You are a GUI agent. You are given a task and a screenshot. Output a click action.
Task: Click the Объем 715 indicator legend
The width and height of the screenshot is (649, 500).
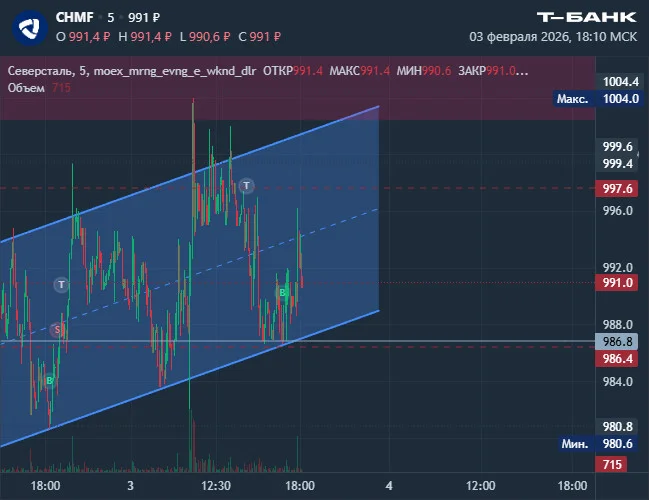(39, 88)
